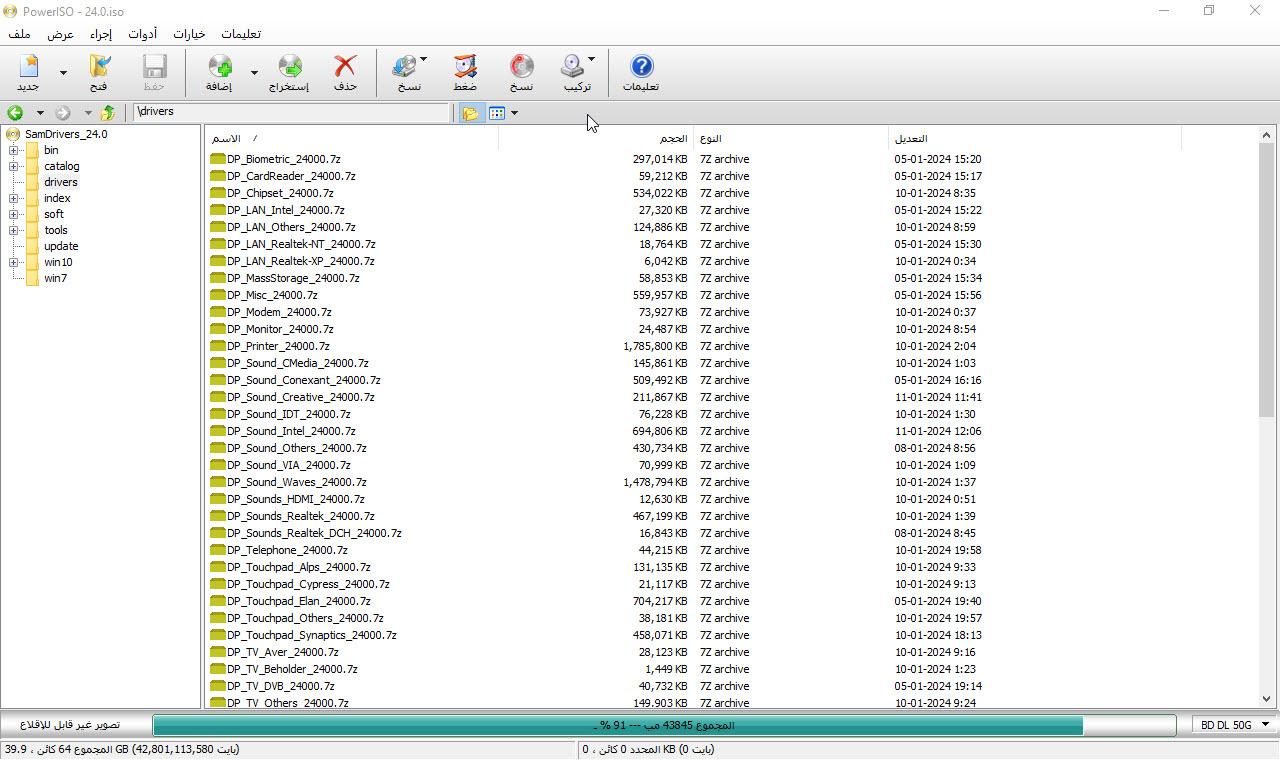Click the scroll down arrow of file list
This screenshot has height=760, width=1280.
coord(1266,699)
